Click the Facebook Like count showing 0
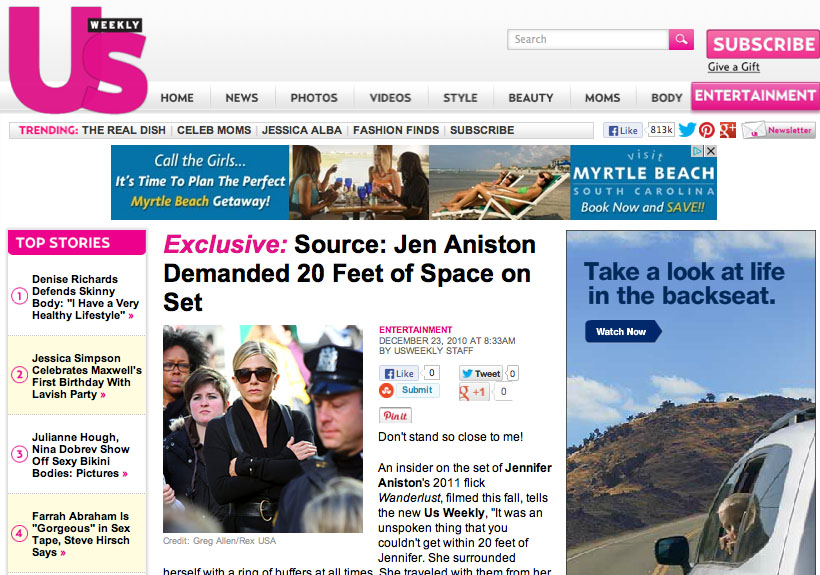Screen dimensions: 820x575 (431, 373)
